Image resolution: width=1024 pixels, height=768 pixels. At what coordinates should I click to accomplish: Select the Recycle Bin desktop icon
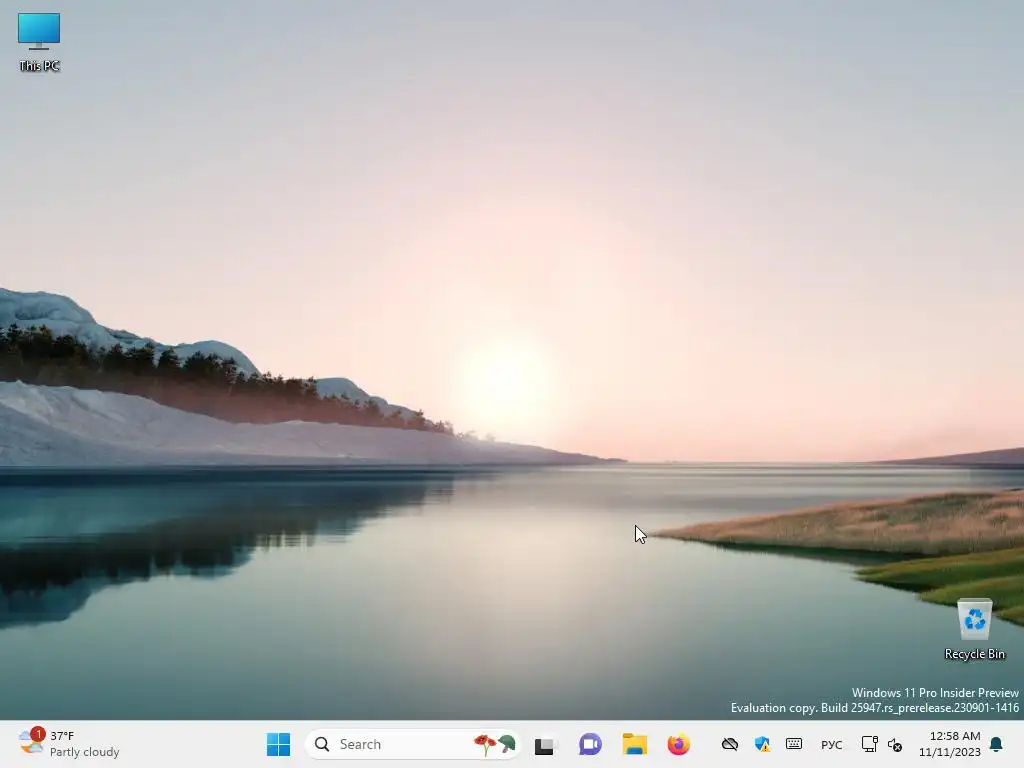pyautogui.click(x=974, y=629)
